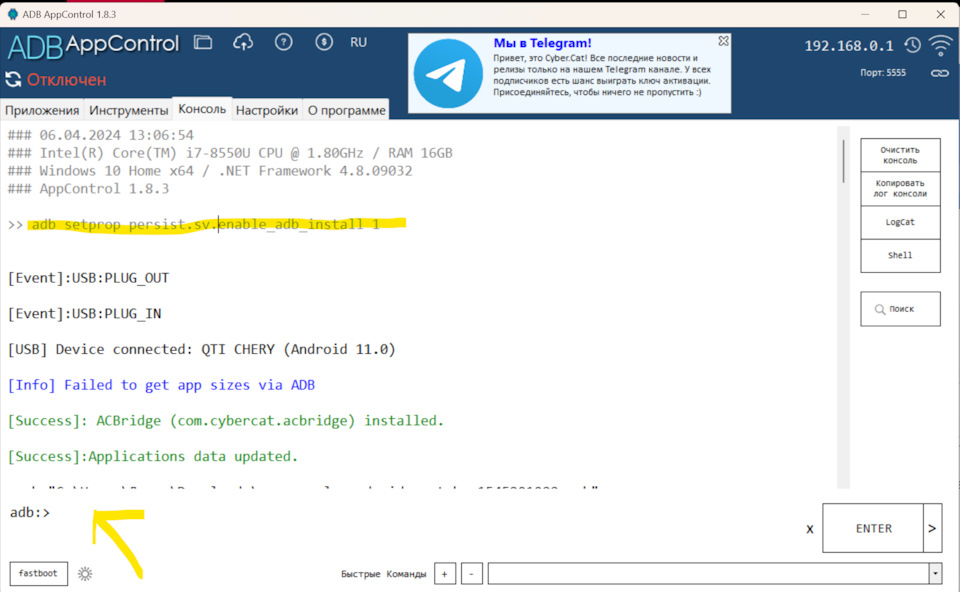
Task: Open the help question mark icon
Action: click(283, 42)
